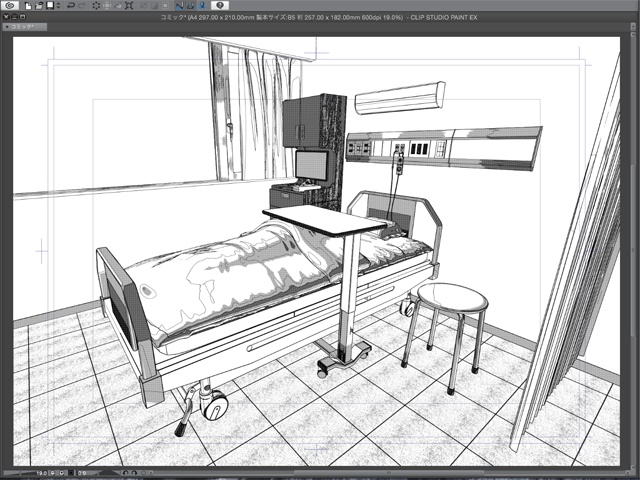Toggle Show border of selected area
The height and width of the screenshot is (480, 640).
coord(166,6)
